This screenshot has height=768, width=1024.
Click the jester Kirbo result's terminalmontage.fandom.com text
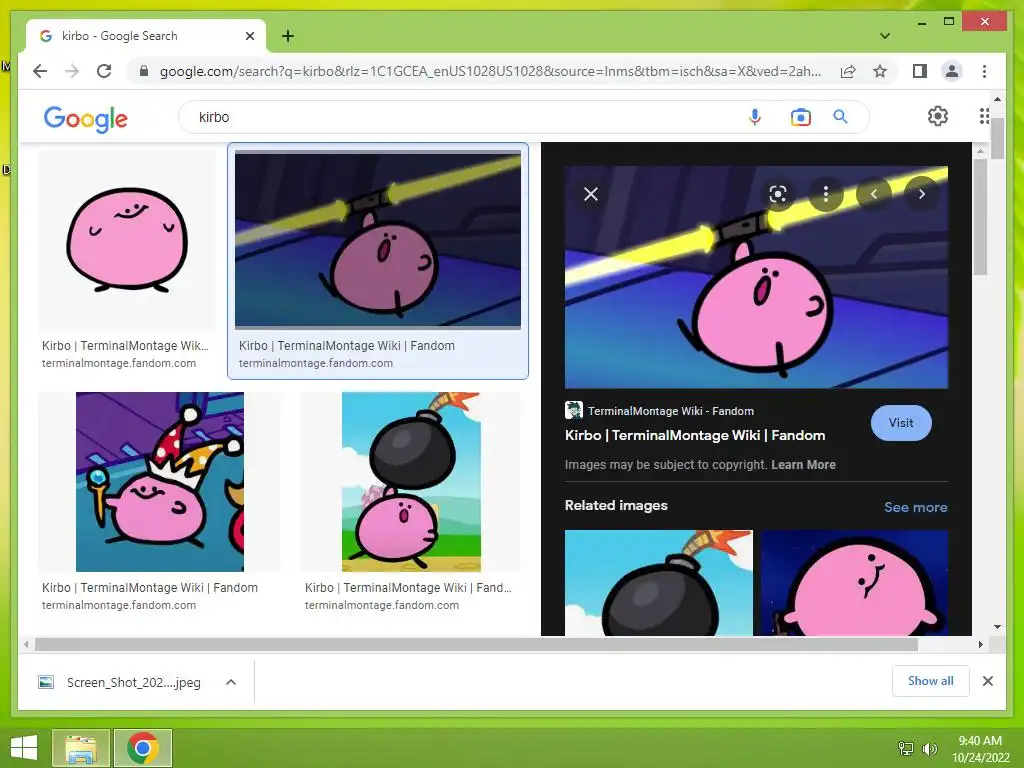tap(119, 605)
